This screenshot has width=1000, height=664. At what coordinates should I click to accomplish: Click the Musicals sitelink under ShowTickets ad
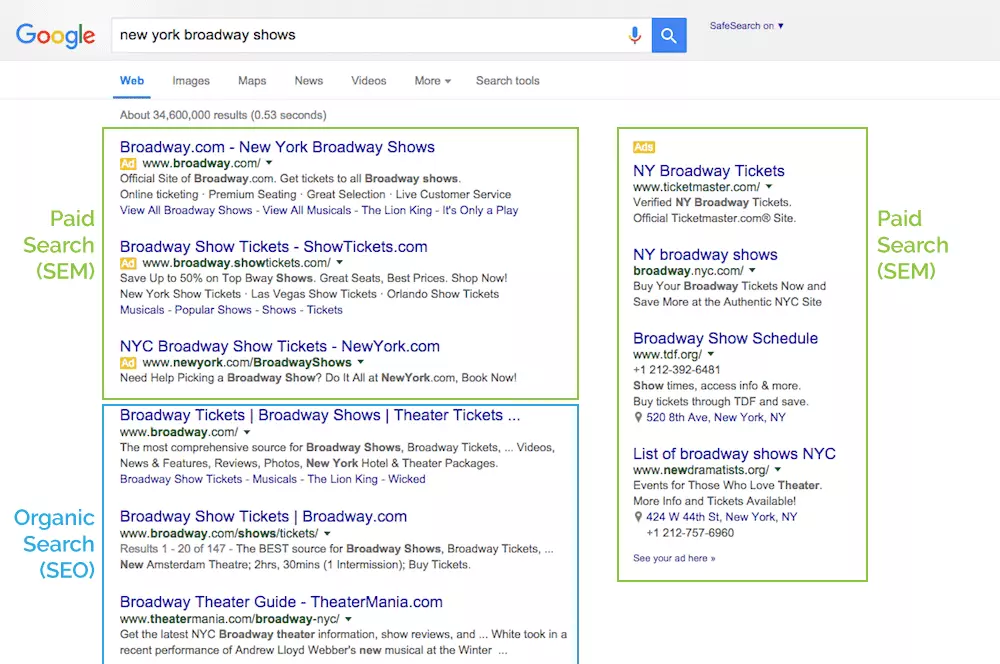point(142,310)
